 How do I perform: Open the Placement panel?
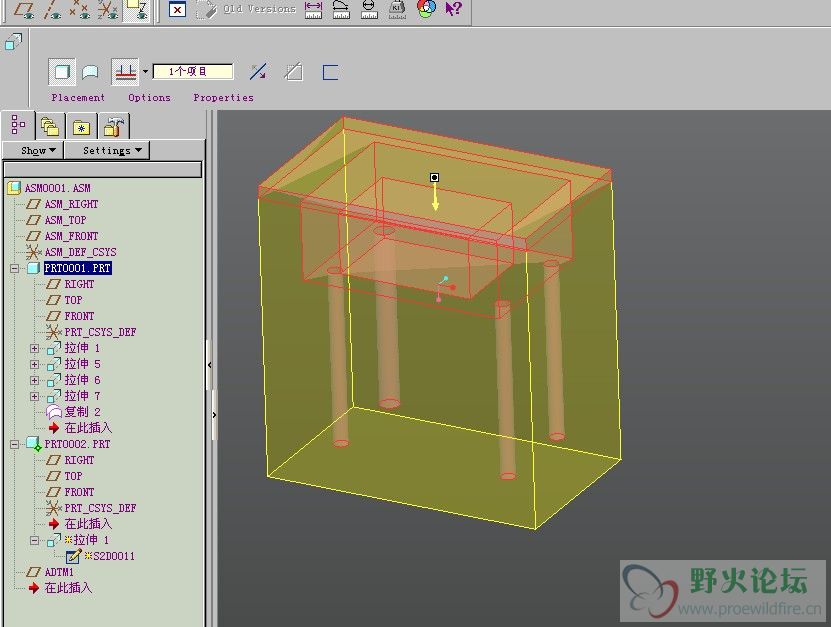tap(78, 98)
